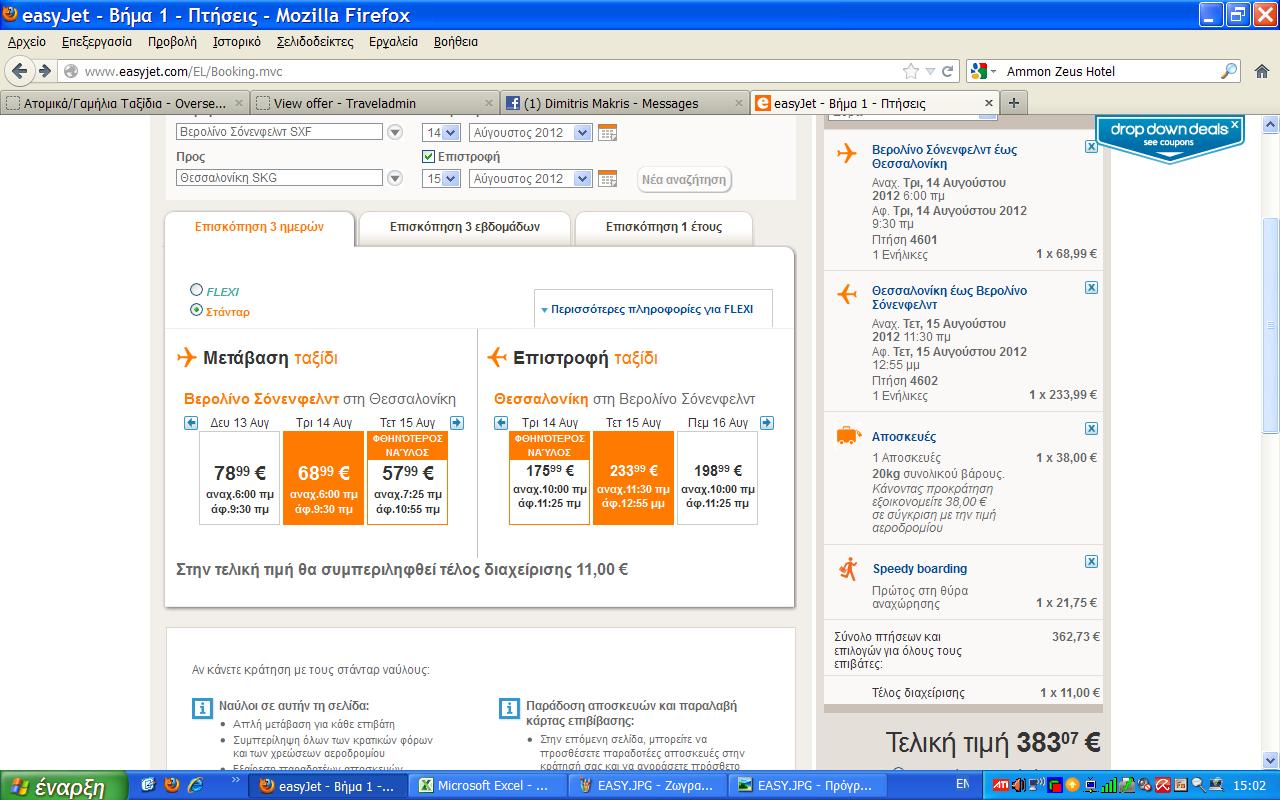
Task: Remove the Thessaloniki to Berlin flight from basket
Action: click(1091, 287)
